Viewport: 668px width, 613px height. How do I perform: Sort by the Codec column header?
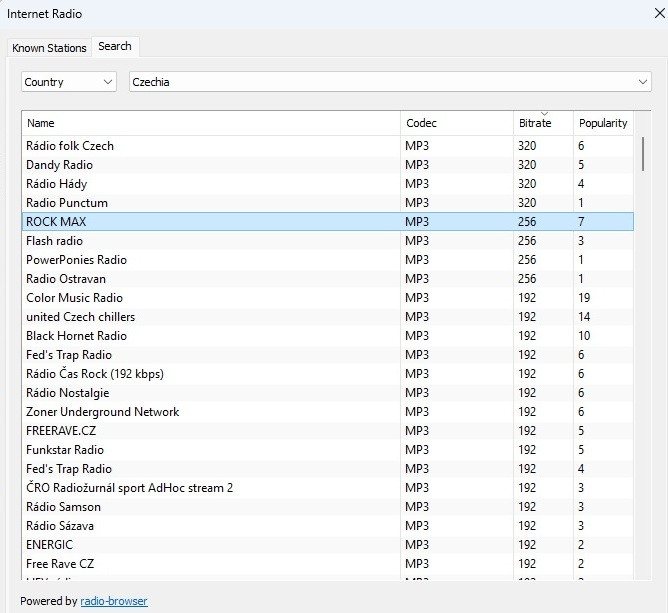point(457,123)
